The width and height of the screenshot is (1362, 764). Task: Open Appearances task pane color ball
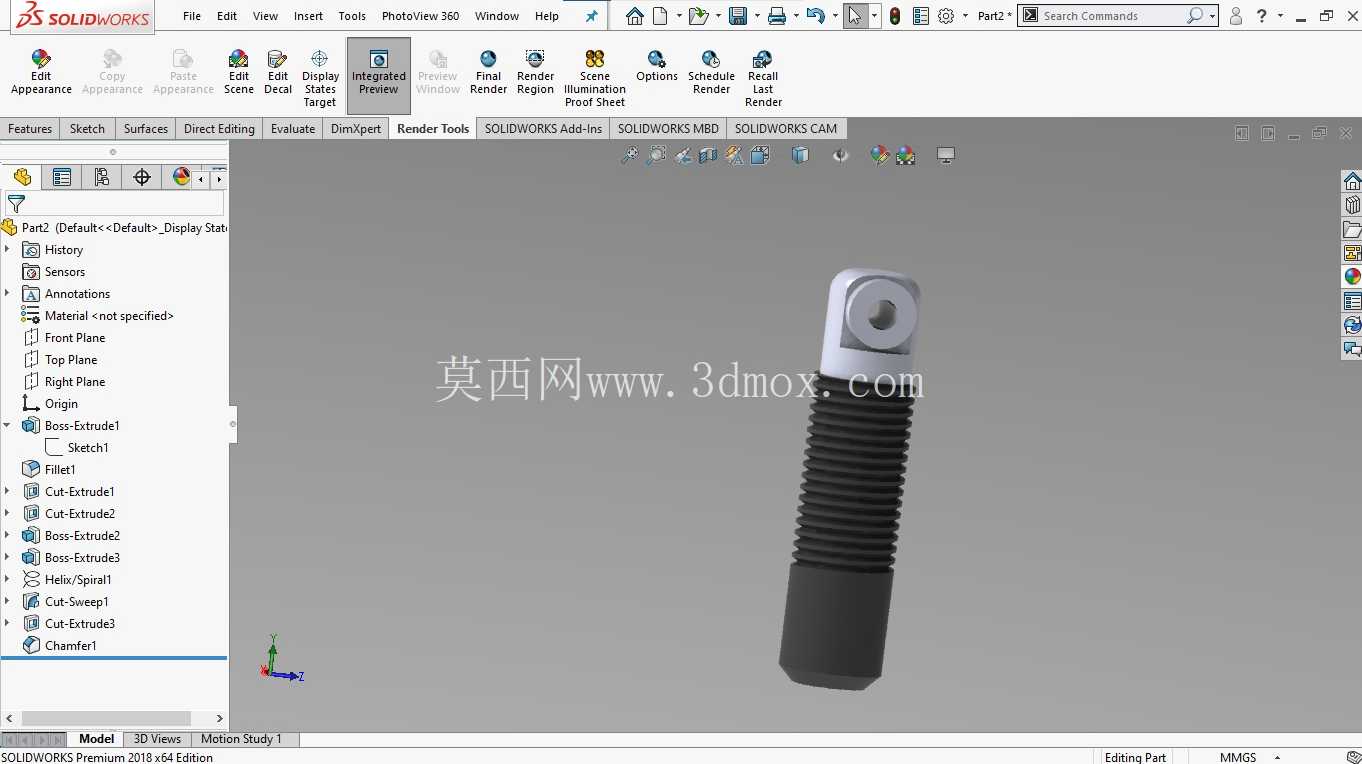pyautogui.click(x=1352, y=277)
